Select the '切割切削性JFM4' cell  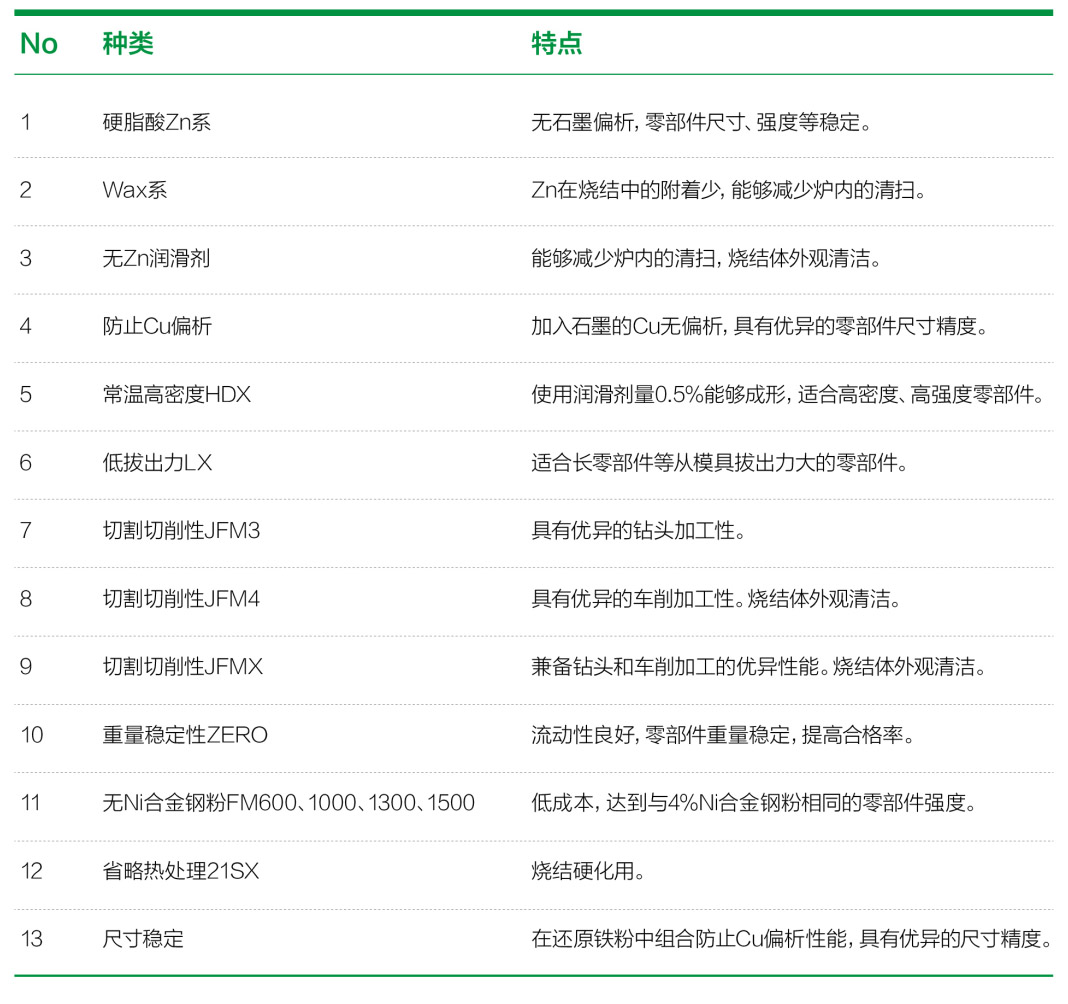point(181,599)
